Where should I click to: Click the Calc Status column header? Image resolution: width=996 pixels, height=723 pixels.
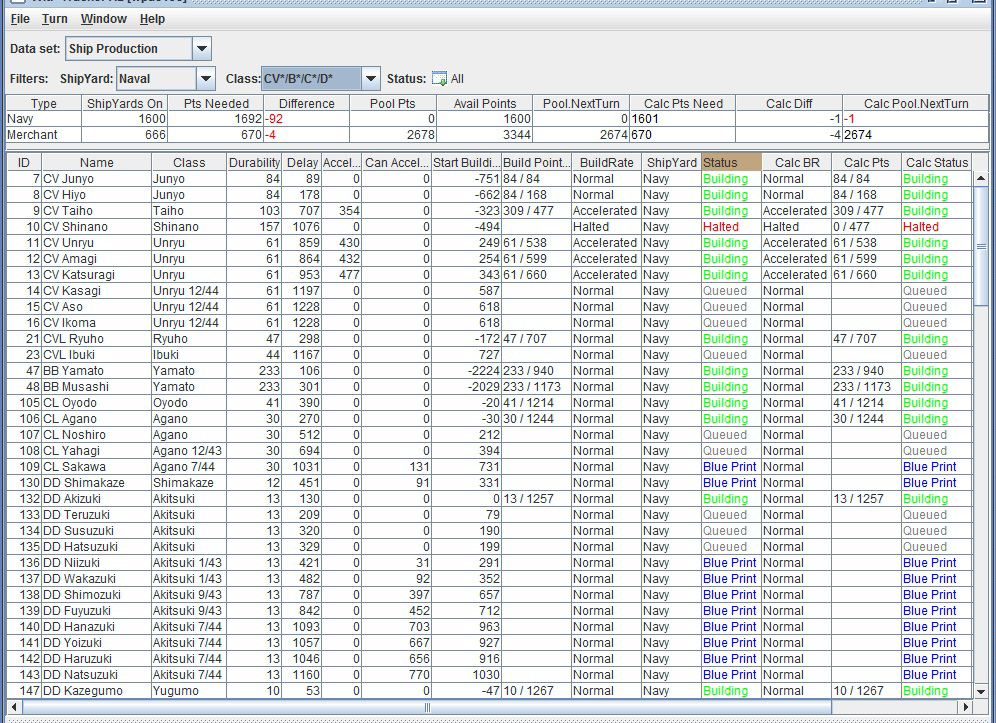[937, 163]
